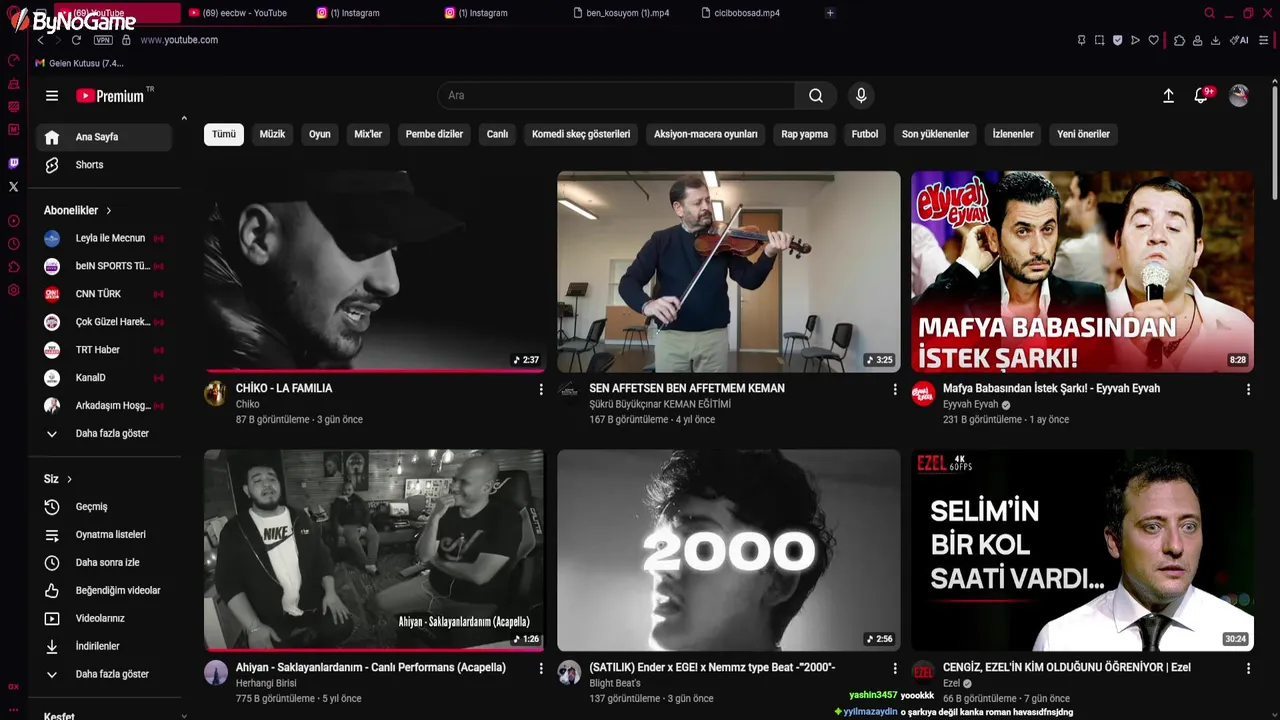Click the pin icon in browser toolbar
This screenshot has height=720, width=1280.
click(1081, 40)
